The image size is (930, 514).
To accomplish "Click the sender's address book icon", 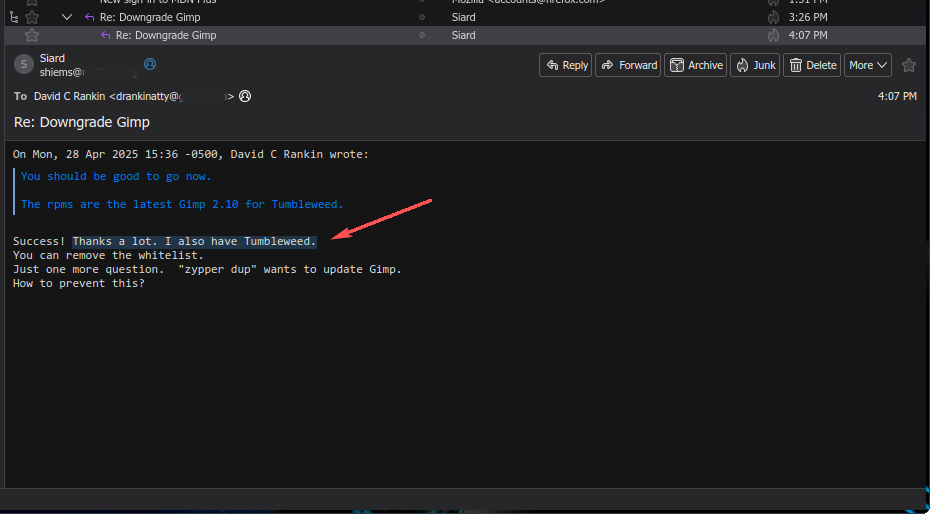I will tap(150, 64).
